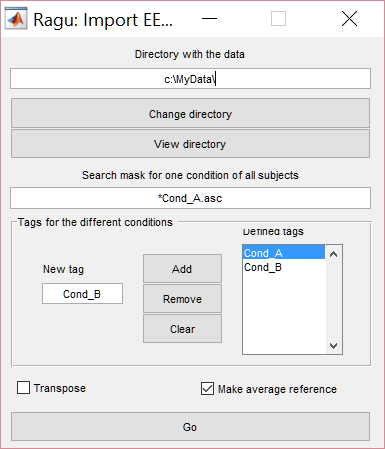Image resolution: width=385 pixels, height=449 pixels.
Task: Select Cond_A in defined tags list
Action: point(284,253)
